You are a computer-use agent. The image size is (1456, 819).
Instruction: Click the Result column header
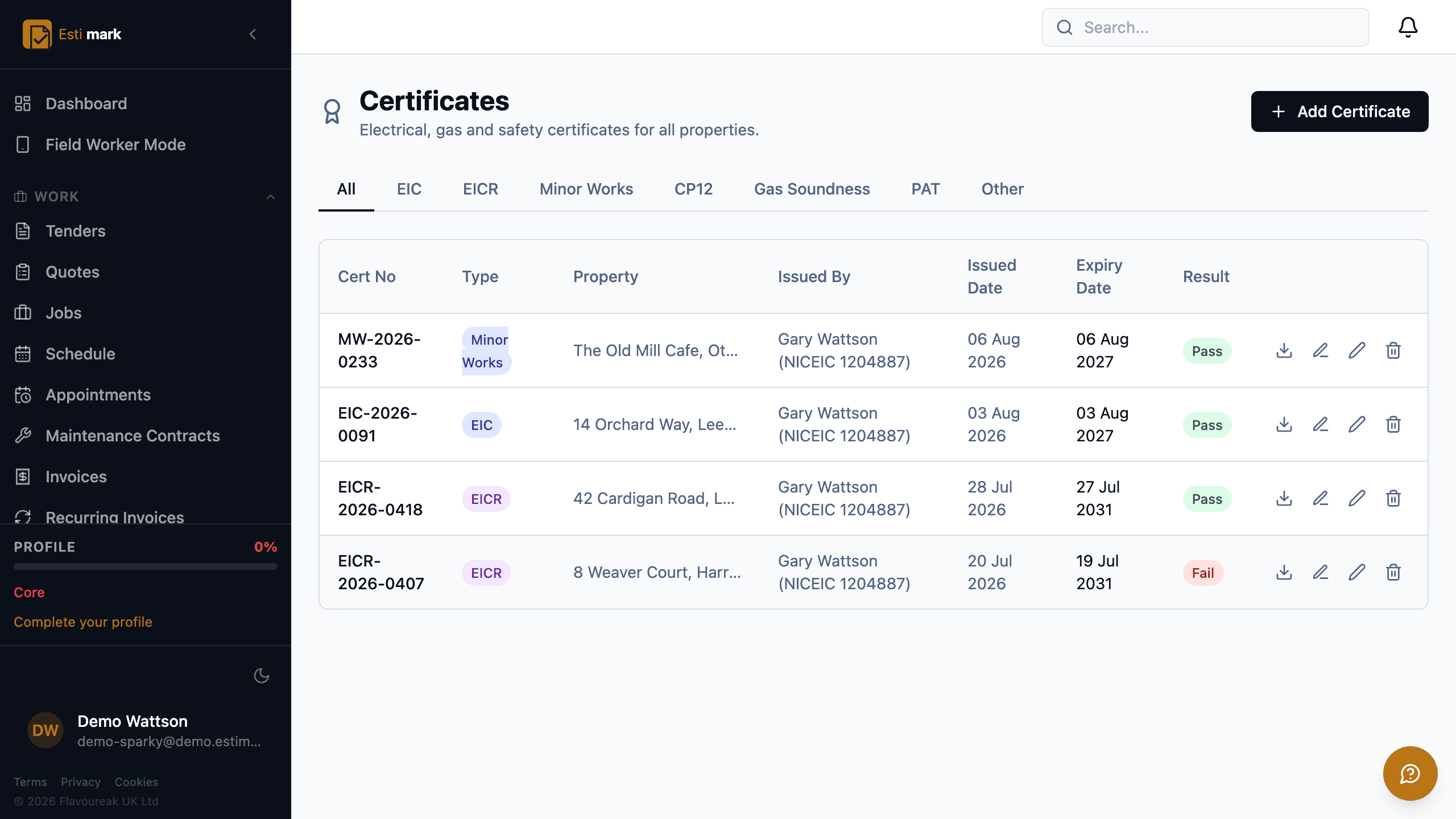point(1206,276)
